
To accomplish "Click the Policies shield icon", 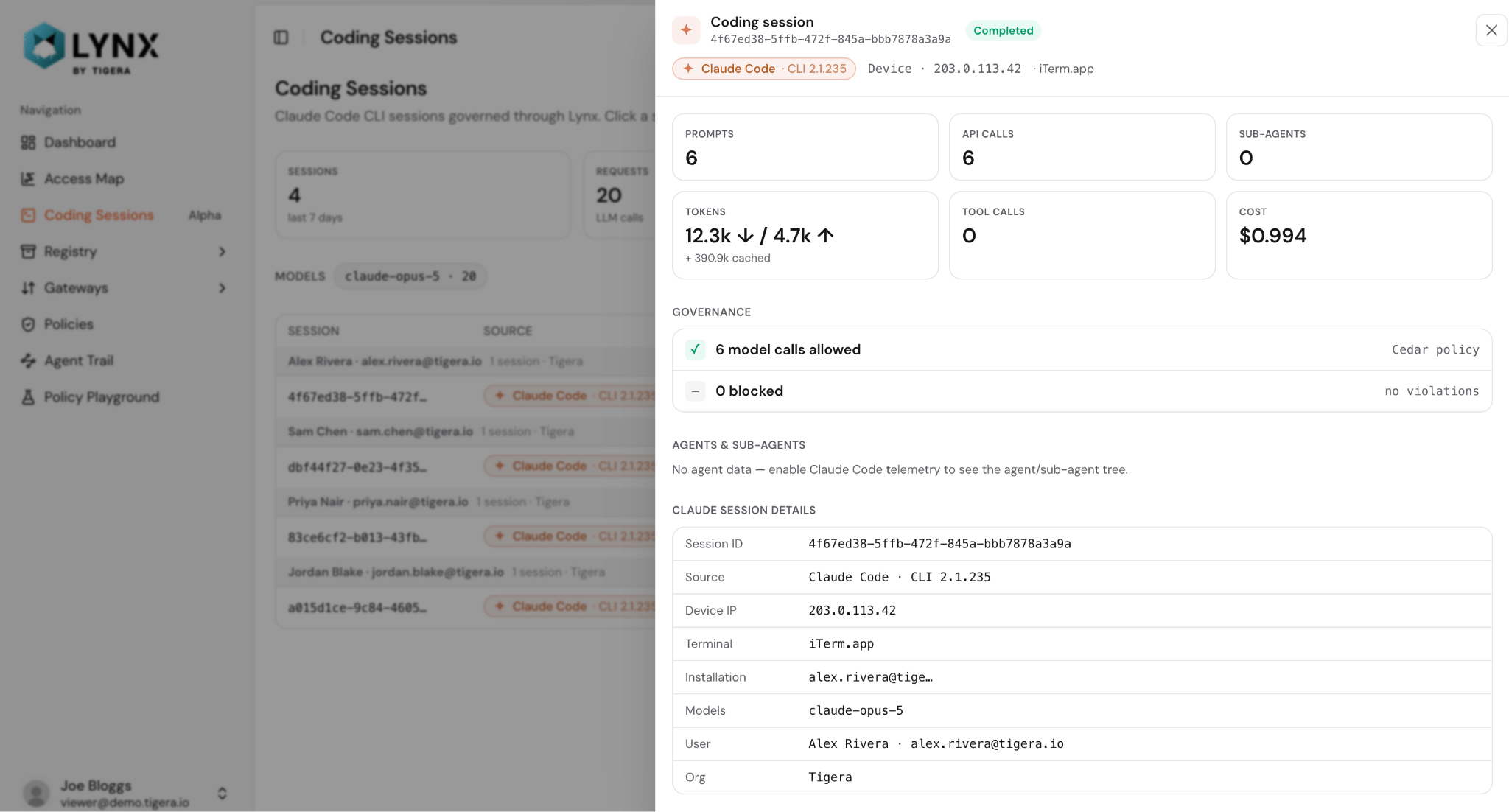I will tap(28, 324).
